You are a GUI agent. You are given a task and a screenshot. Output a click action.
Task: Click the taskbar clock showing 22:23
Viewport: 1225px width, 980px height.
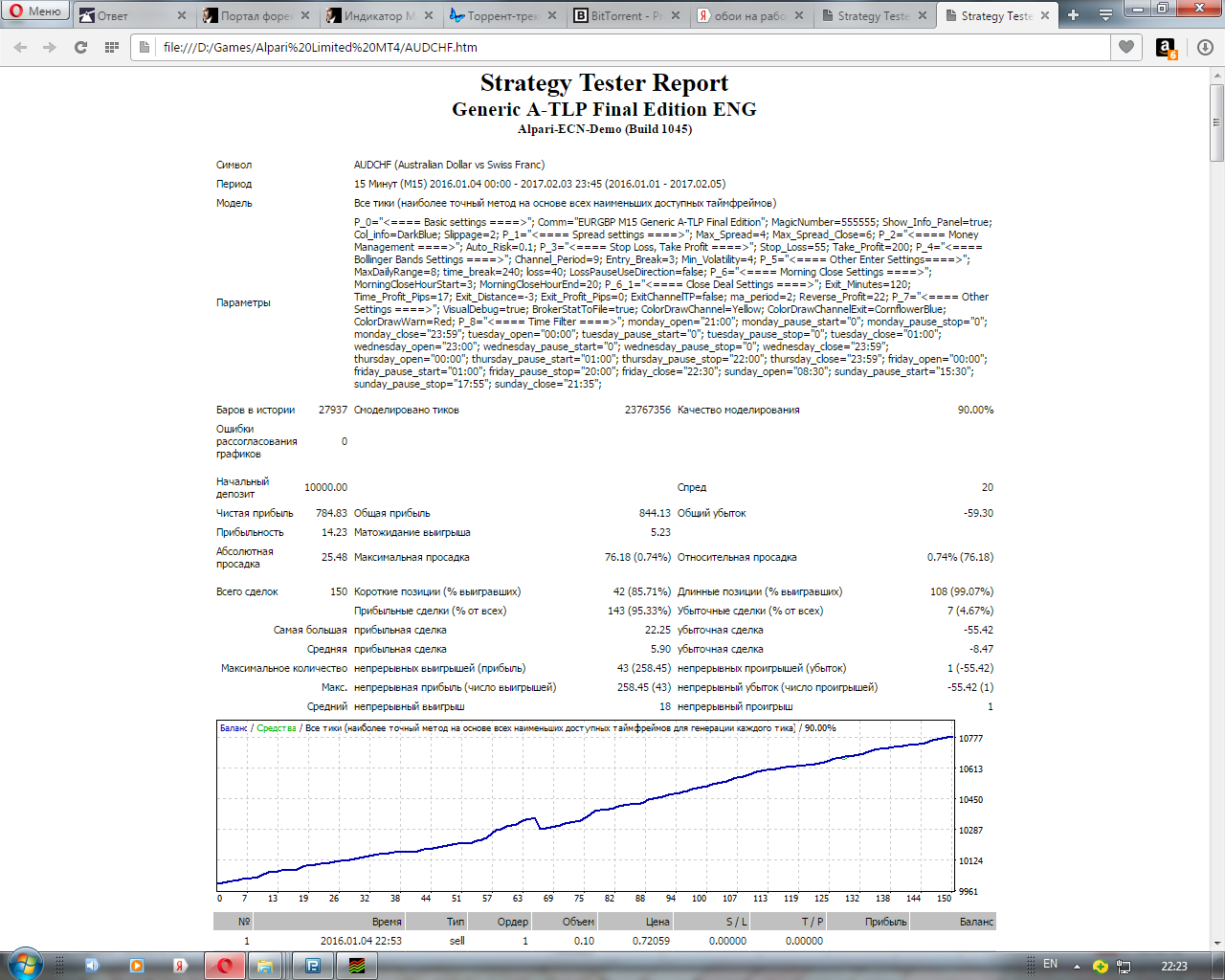[1174, 967]
